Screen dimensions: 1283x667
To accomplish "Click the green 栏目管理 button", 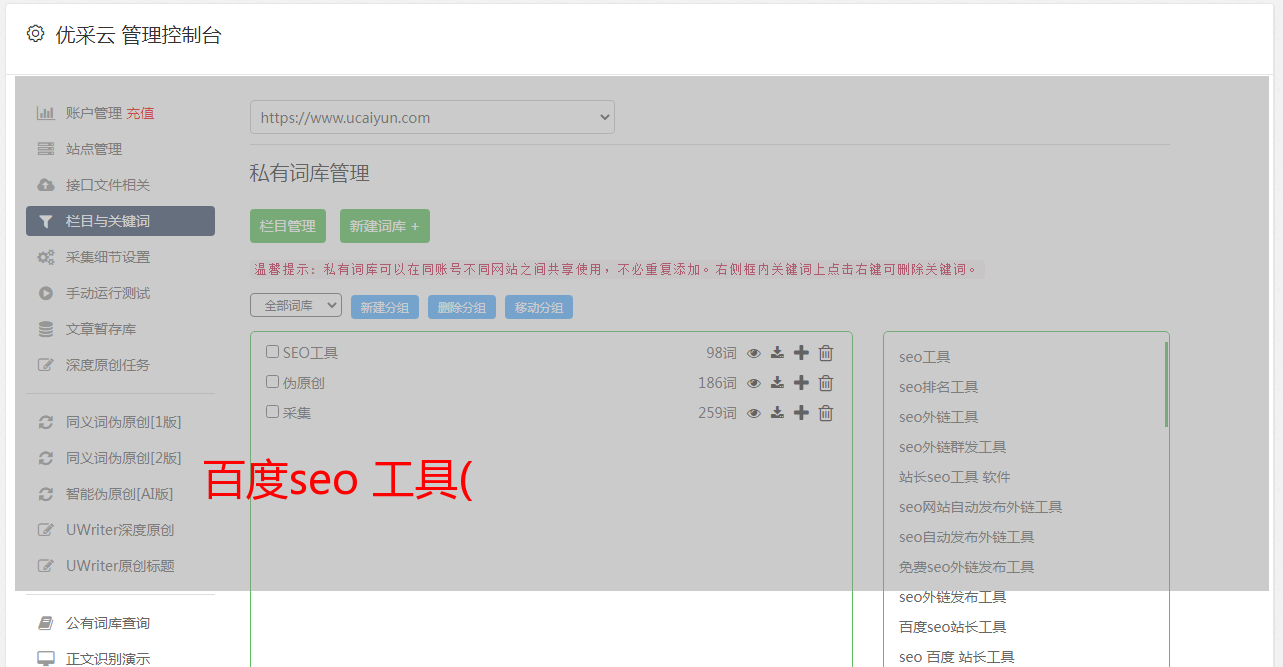I will [x=288, y=226].
